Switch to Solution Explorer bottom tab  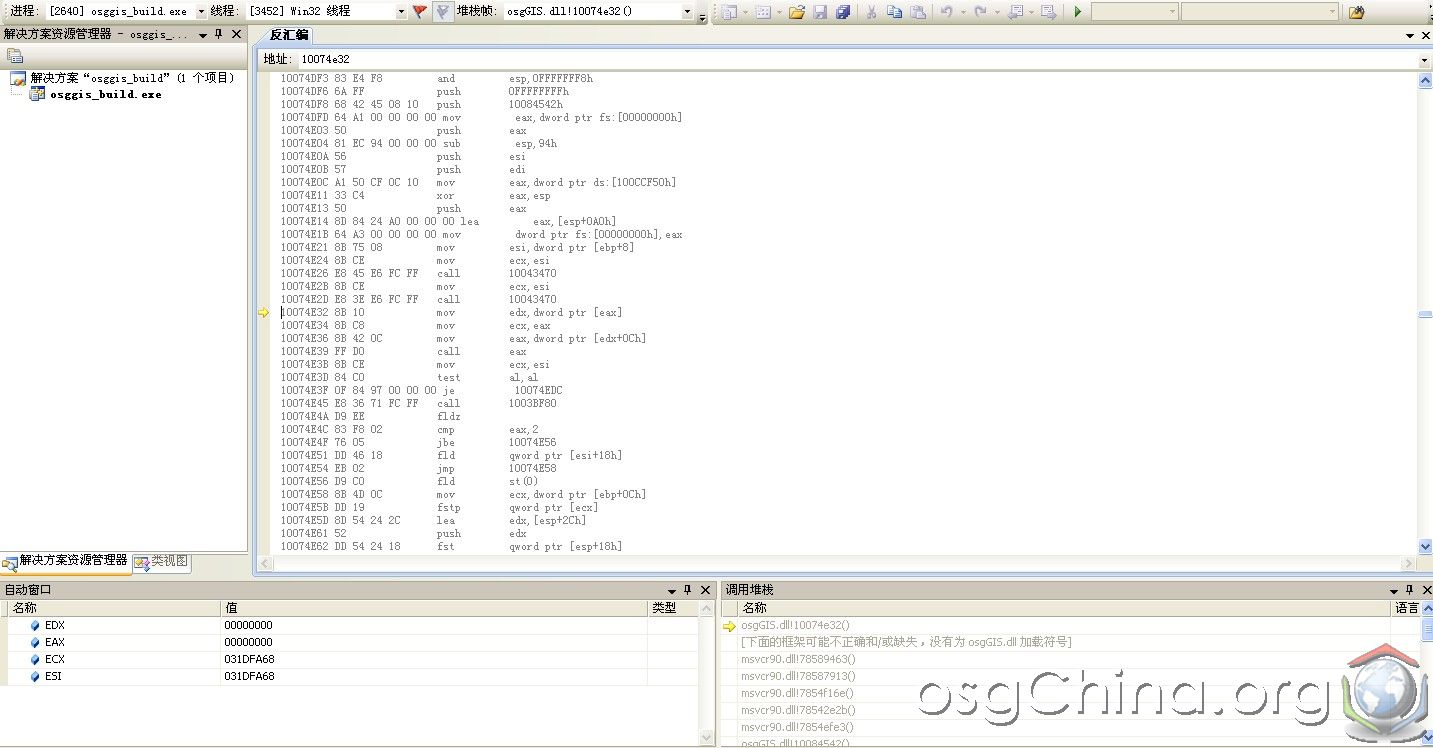[x=66, y=561]
